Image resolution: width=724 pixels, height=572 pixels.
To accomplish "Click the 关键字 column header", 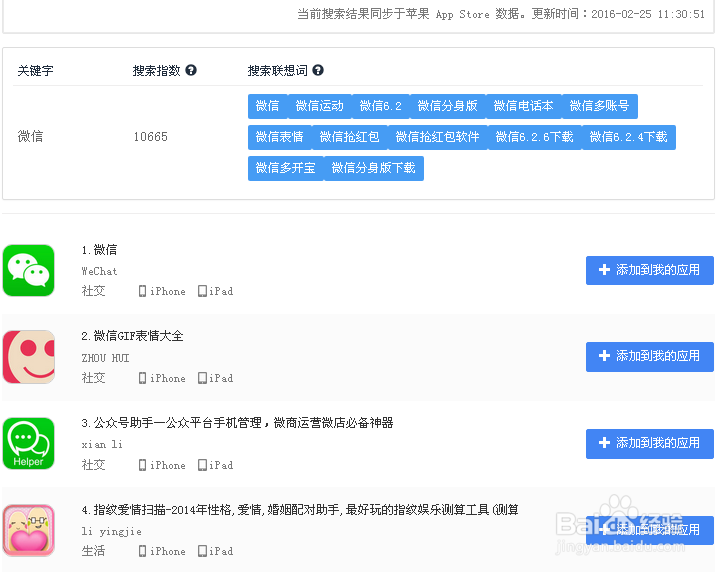I will click(36, 71).
